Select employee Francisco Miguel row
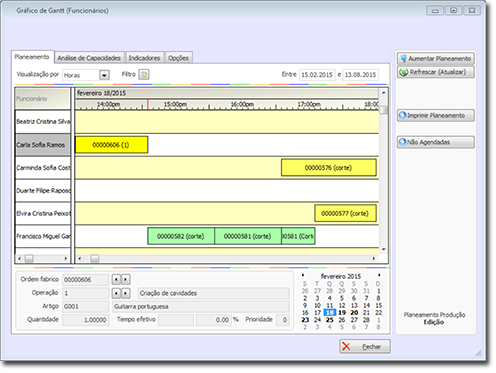The width and height of the screenshot is (496, 373). 43,236
